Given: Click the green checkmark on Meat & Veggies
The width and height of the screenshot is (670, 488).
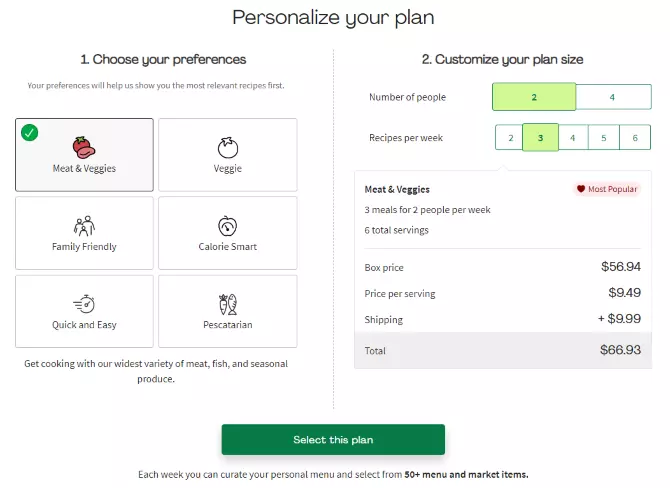Looking at the screenshot, I should (x=29, y=132).
